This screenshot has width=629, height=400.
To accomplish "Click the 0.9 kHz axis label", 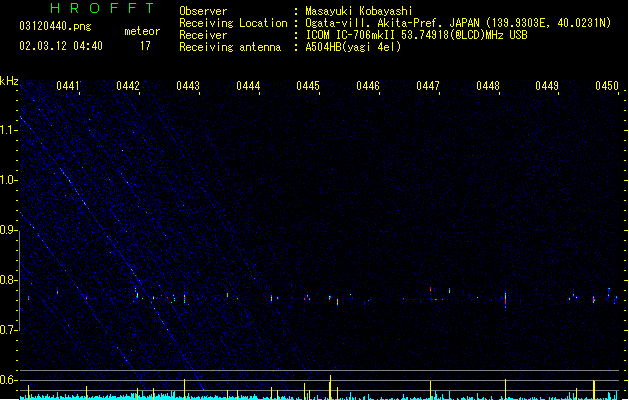I will (x=9, y=230).
